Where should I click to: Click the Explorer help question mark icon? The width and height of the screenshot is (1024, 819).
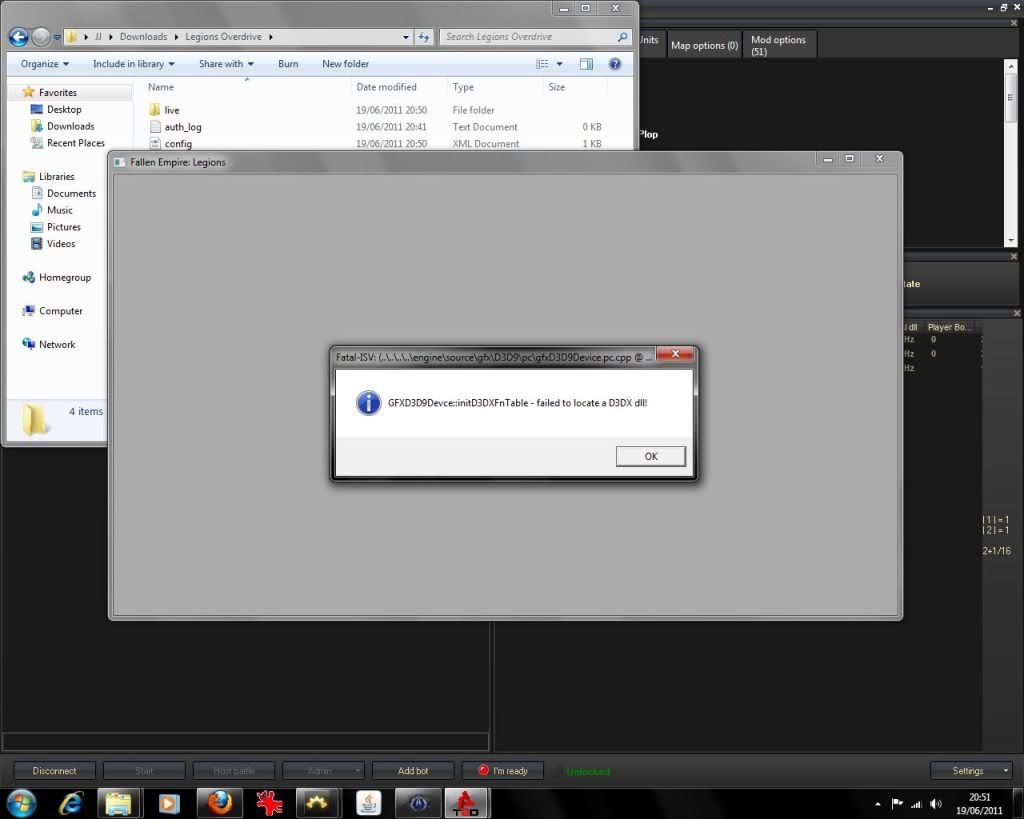615,63
